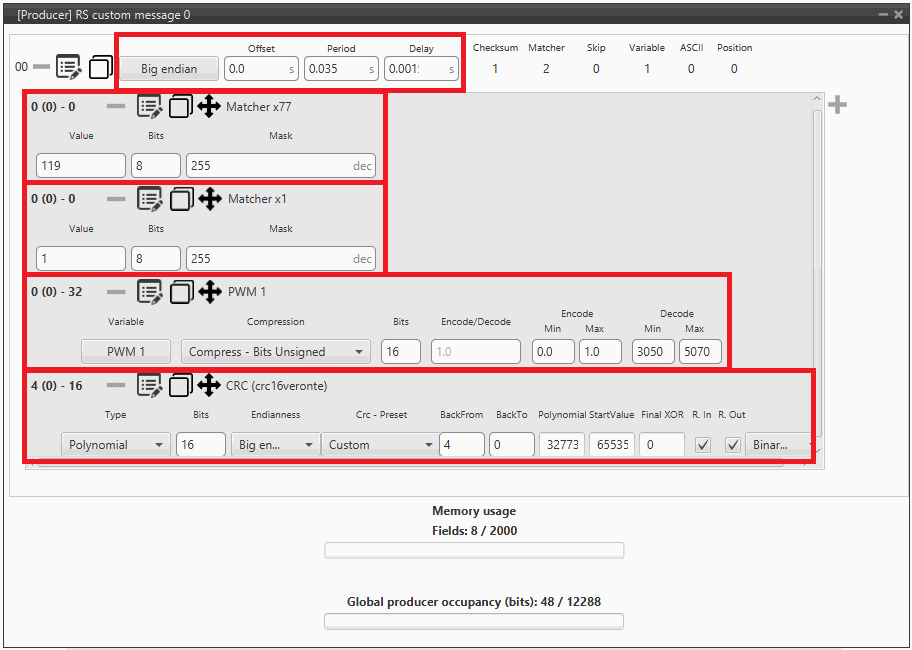Click the PWM 1 variable button
This screenshot has height=650, width=912.
click(126, 352)
